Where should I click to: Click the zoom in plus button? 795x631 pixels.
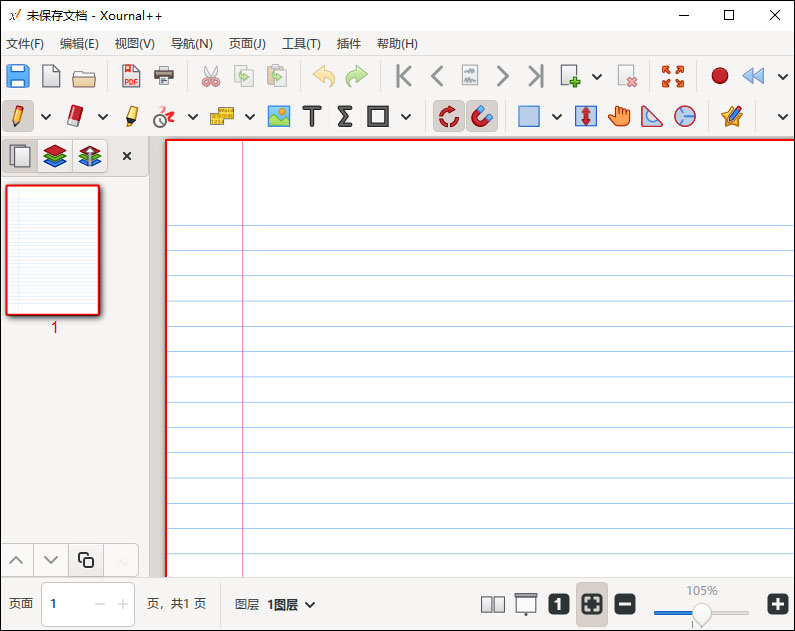(x=777, y=604)
